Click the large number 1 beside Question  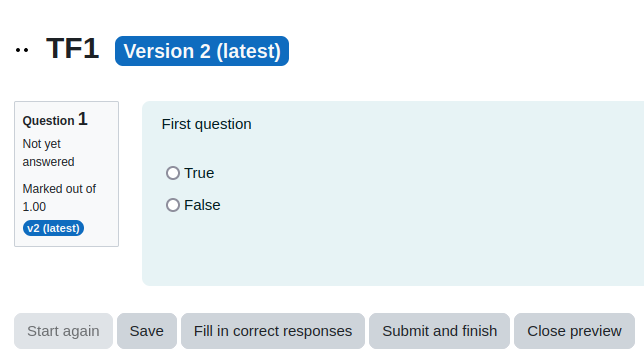[83, 119]
